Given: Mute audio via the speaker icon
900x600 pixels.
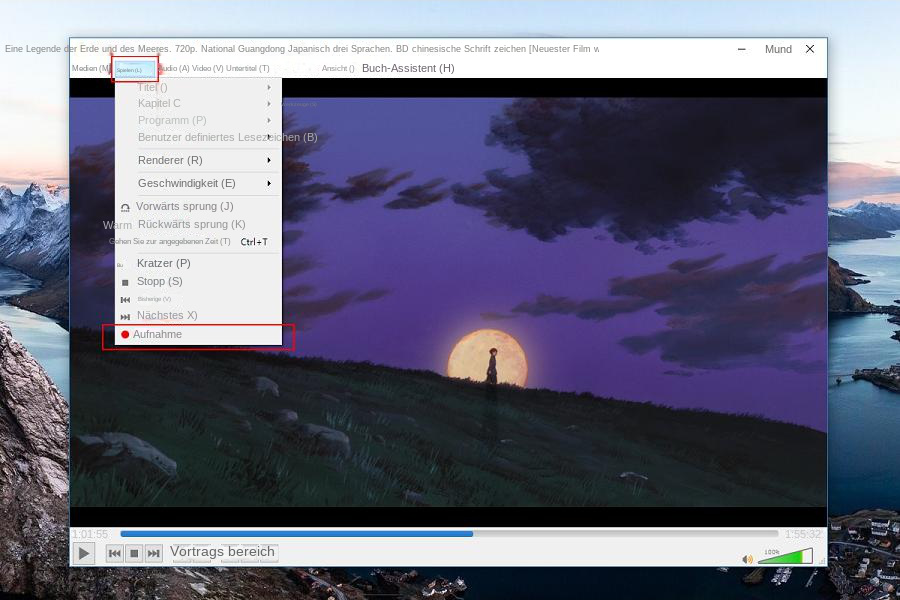Looking at the screenshot, I should tap(747, 559).
